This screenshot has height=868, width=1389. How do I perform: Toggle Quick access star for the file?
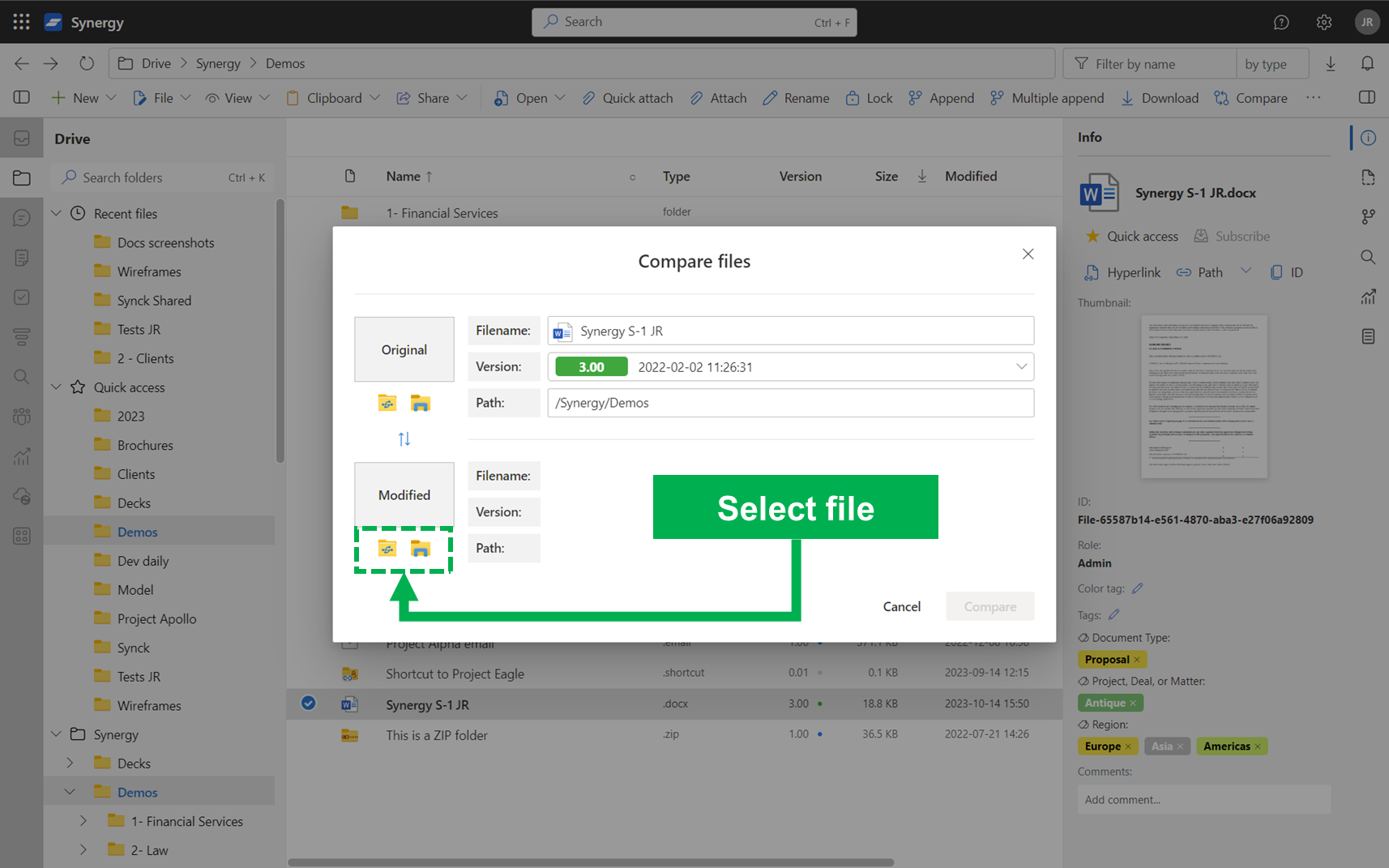click(1093, 236)
